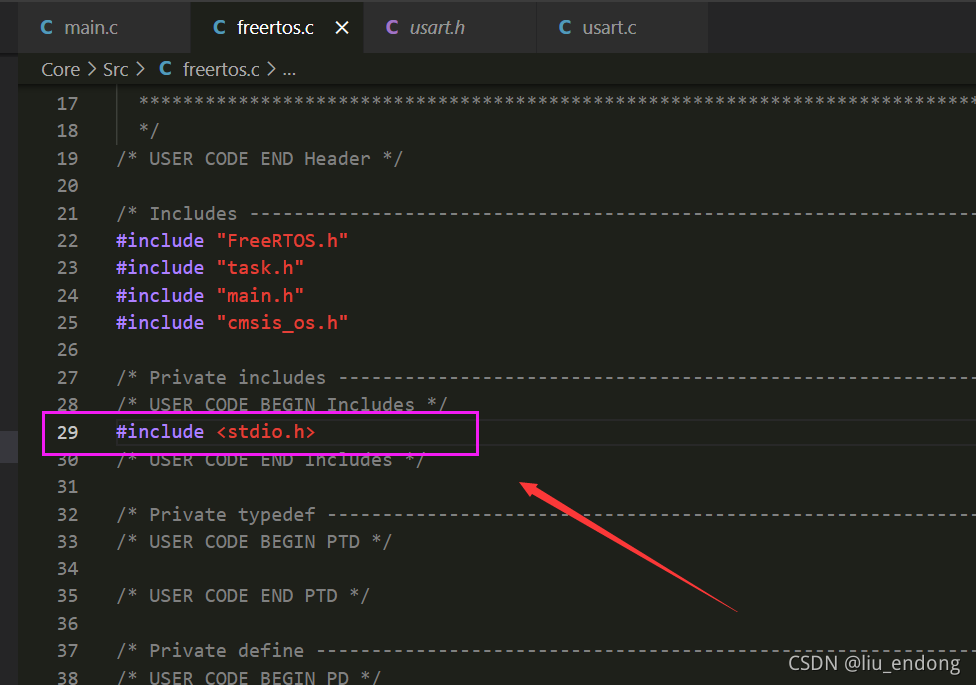Click the USER CODE END Header comment
This screenshot has width=976, height=685.
click(260, 159)
